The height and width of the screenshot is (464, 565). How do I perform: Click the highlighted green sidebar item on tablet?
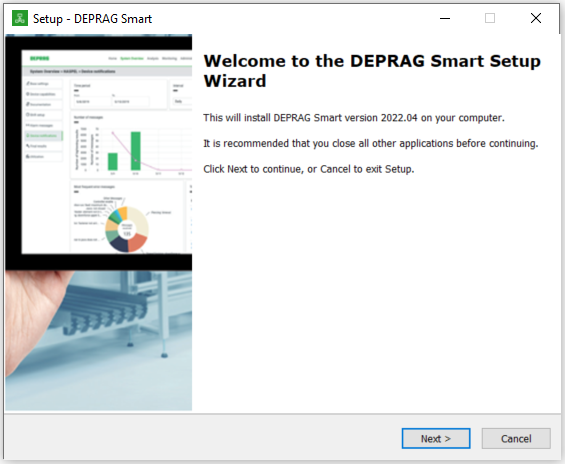(x=43, y=136)
